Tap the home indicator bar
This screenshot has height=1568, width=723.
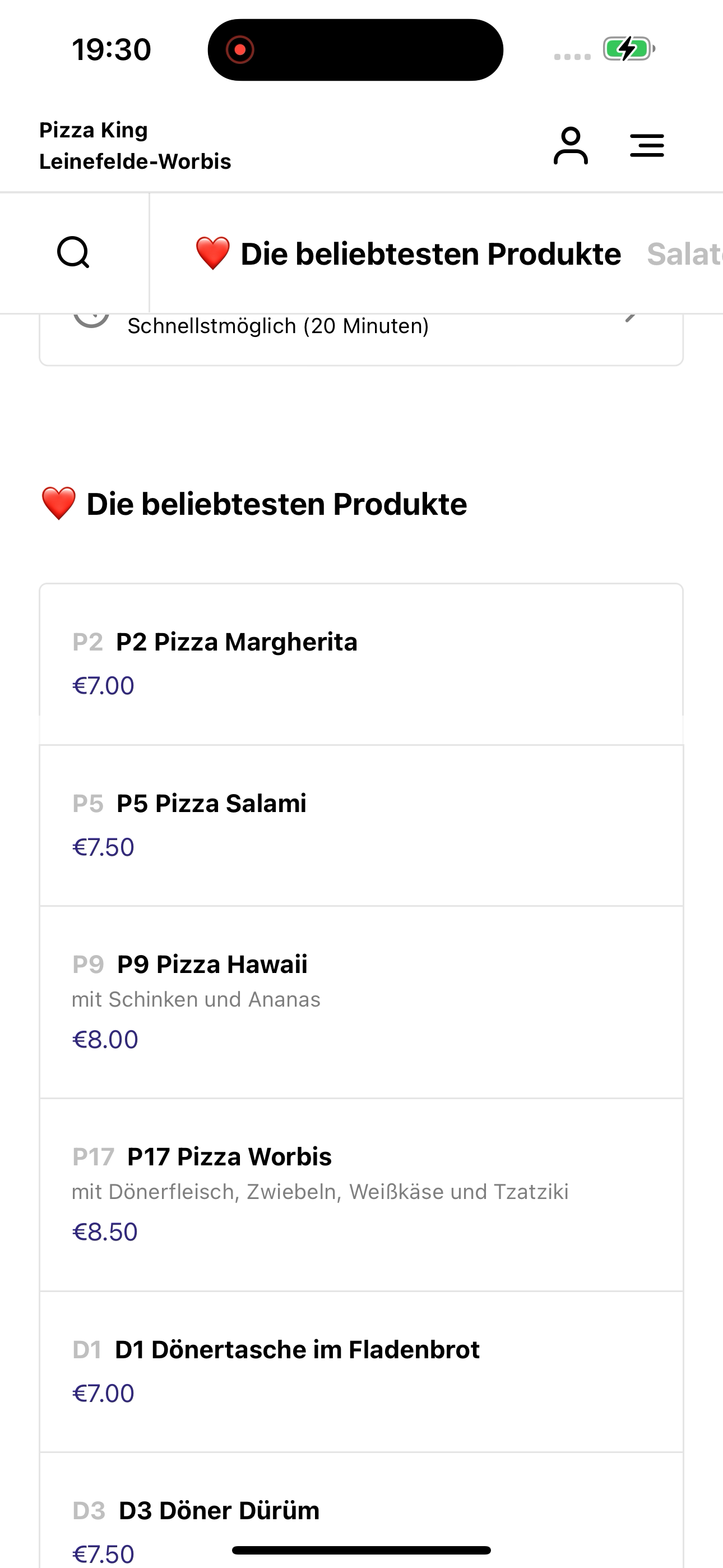(361, 1549)
